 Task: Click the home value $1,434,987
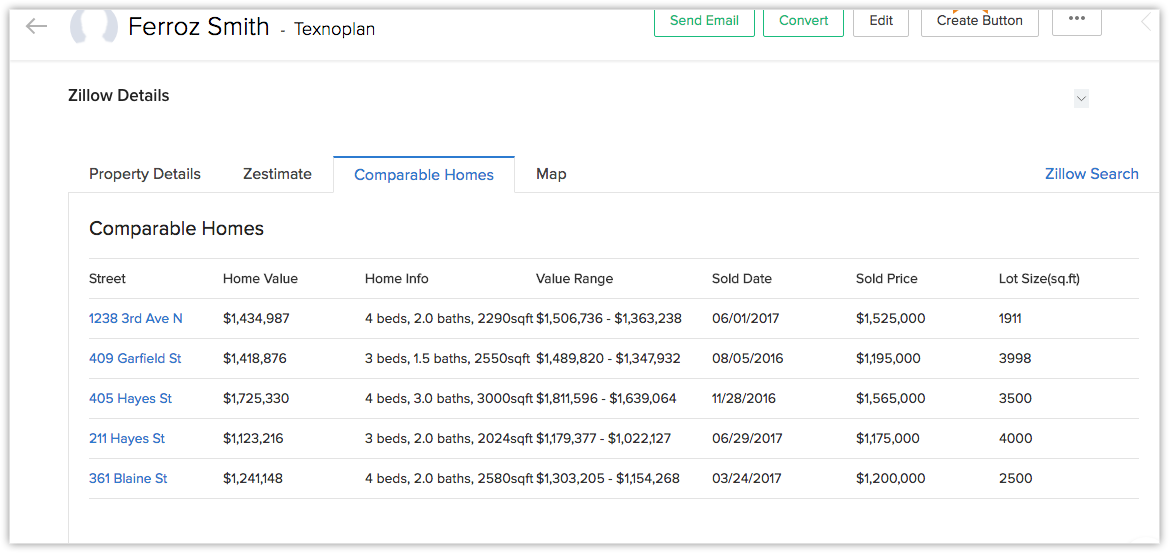(x=256, y=318)
